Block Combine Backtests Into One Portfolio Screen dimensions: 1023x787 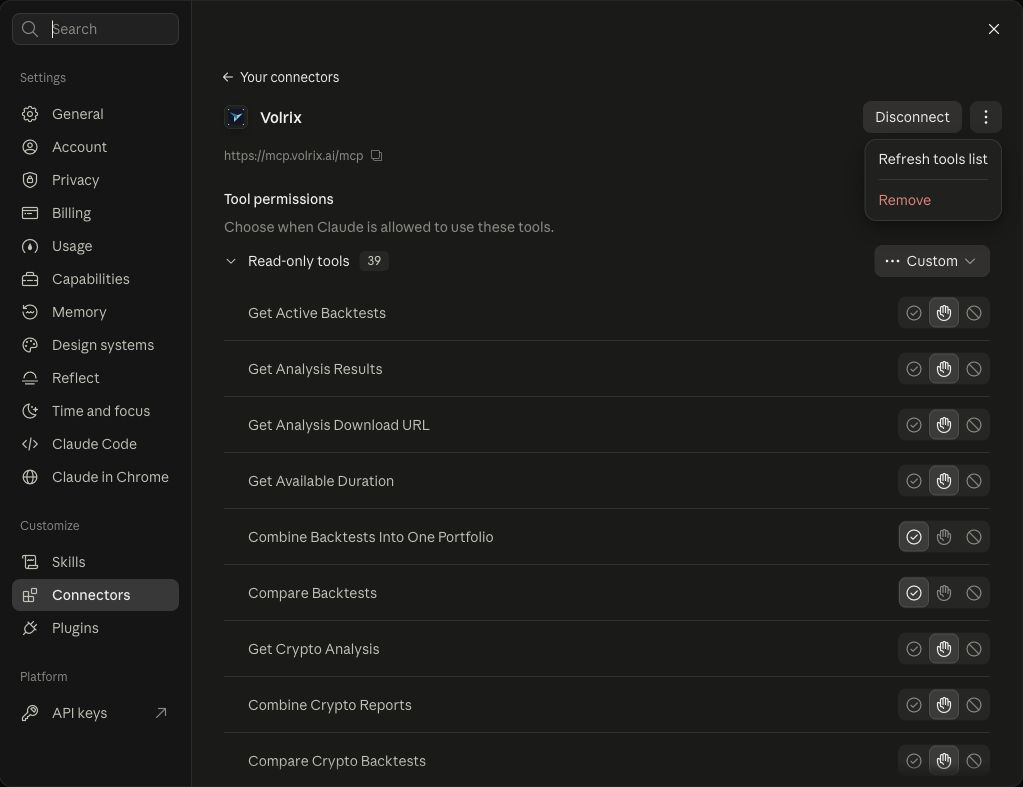[x=973, y=537]
